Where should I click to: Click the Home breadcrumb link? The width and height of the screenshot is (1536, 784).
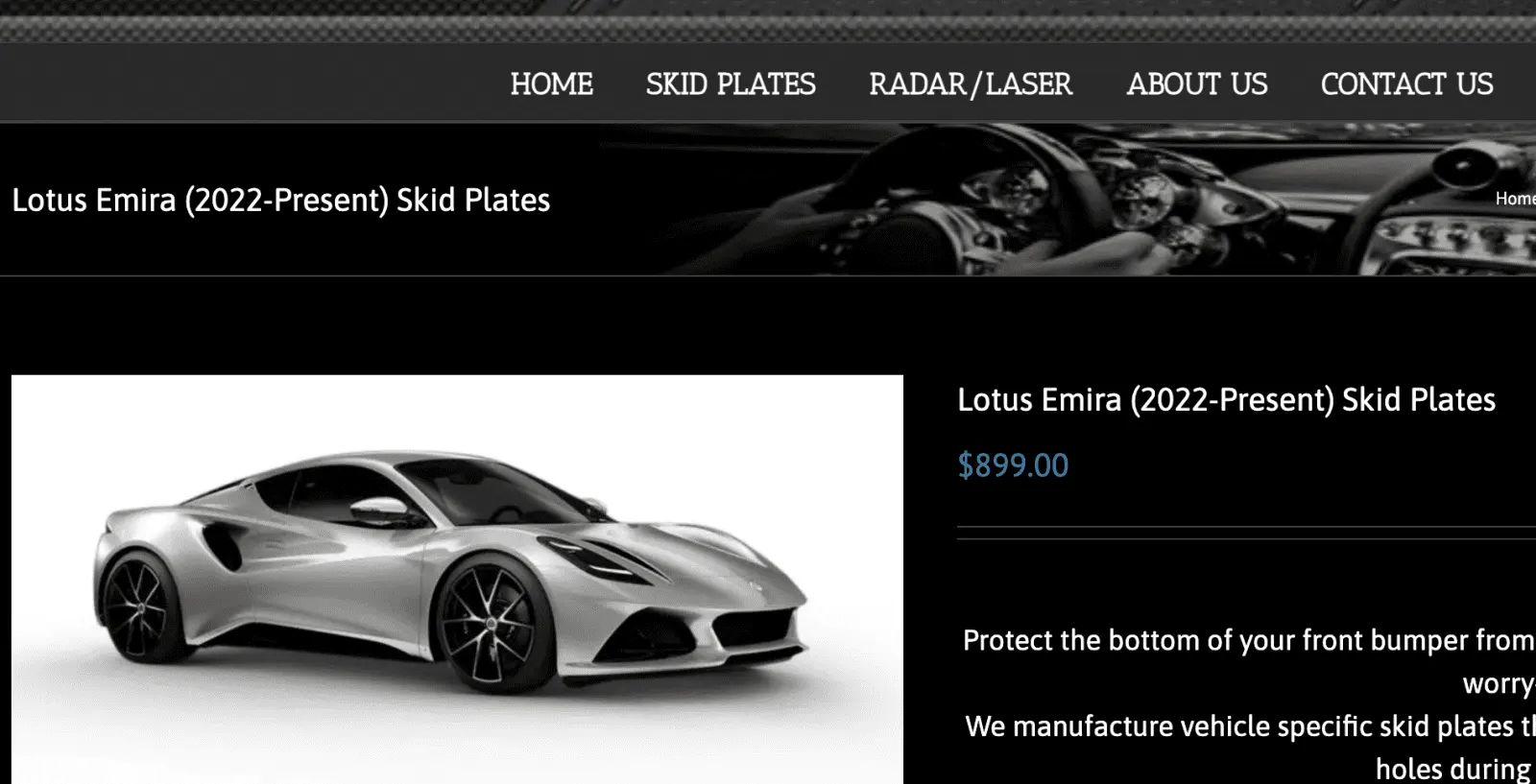[1516, 199]
